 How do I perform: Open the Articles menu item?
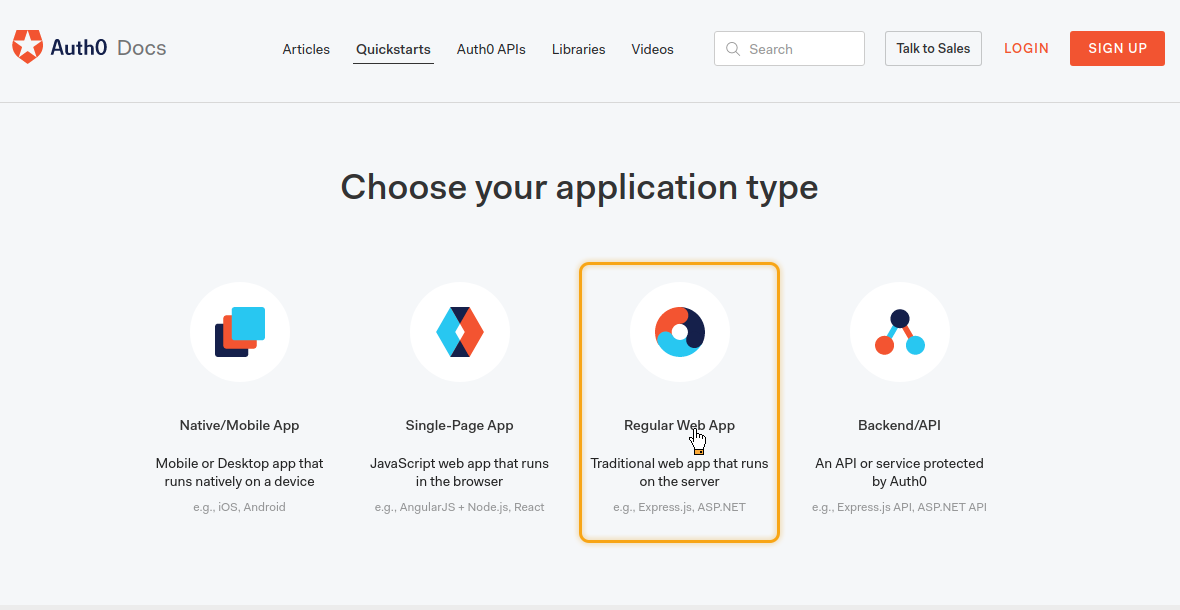coord(306,50)
